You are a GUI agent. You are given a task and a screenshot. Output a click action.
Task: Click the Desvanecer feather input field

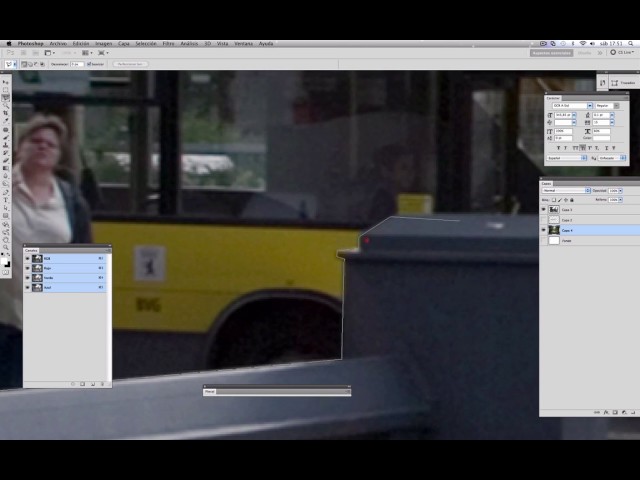coord(77,64)
